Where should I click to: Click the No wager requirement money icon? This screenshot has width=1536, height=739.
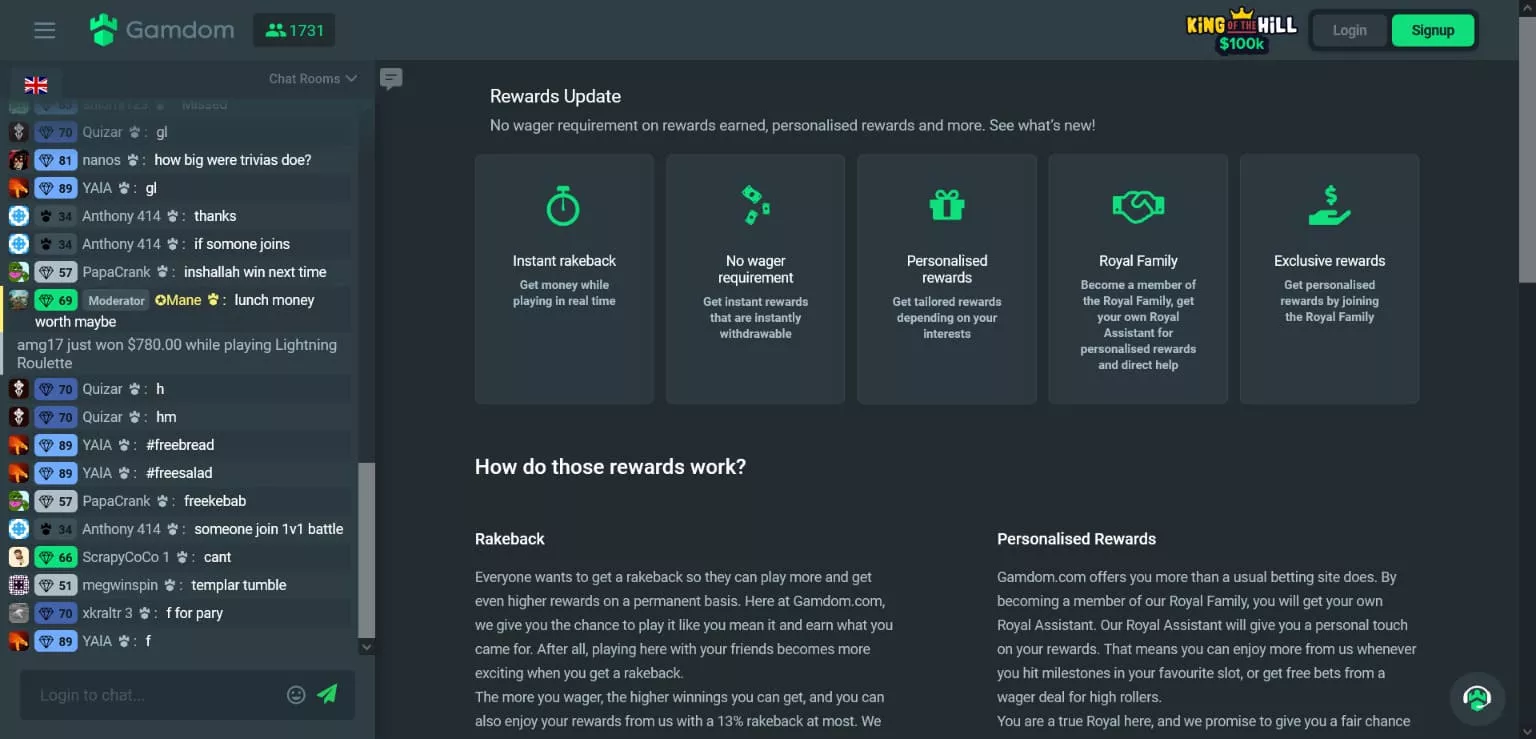(x=755, y=205)
